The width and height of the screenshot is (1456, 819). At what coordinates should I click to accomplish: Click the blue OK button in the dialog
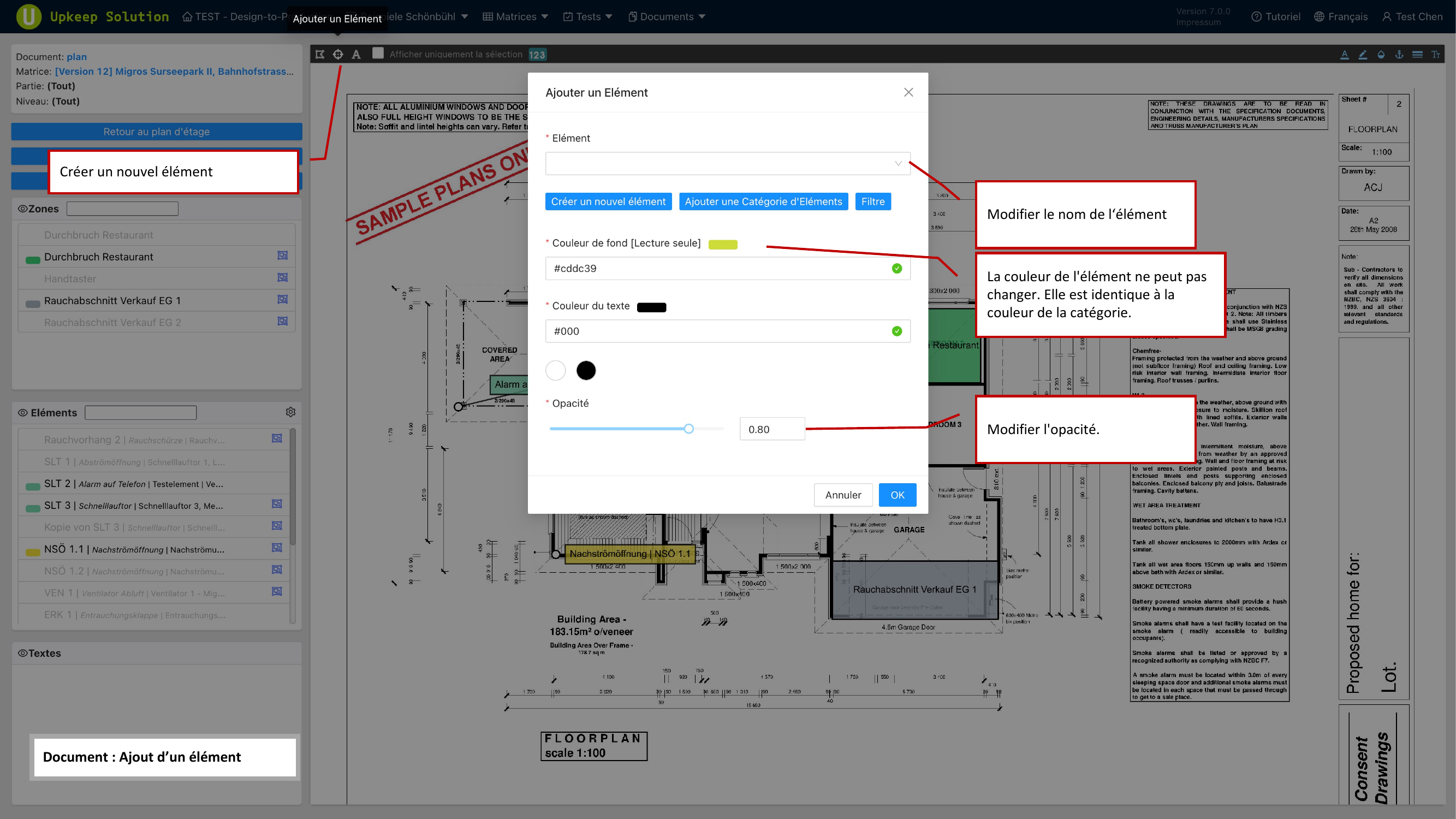tap(897, 495)
